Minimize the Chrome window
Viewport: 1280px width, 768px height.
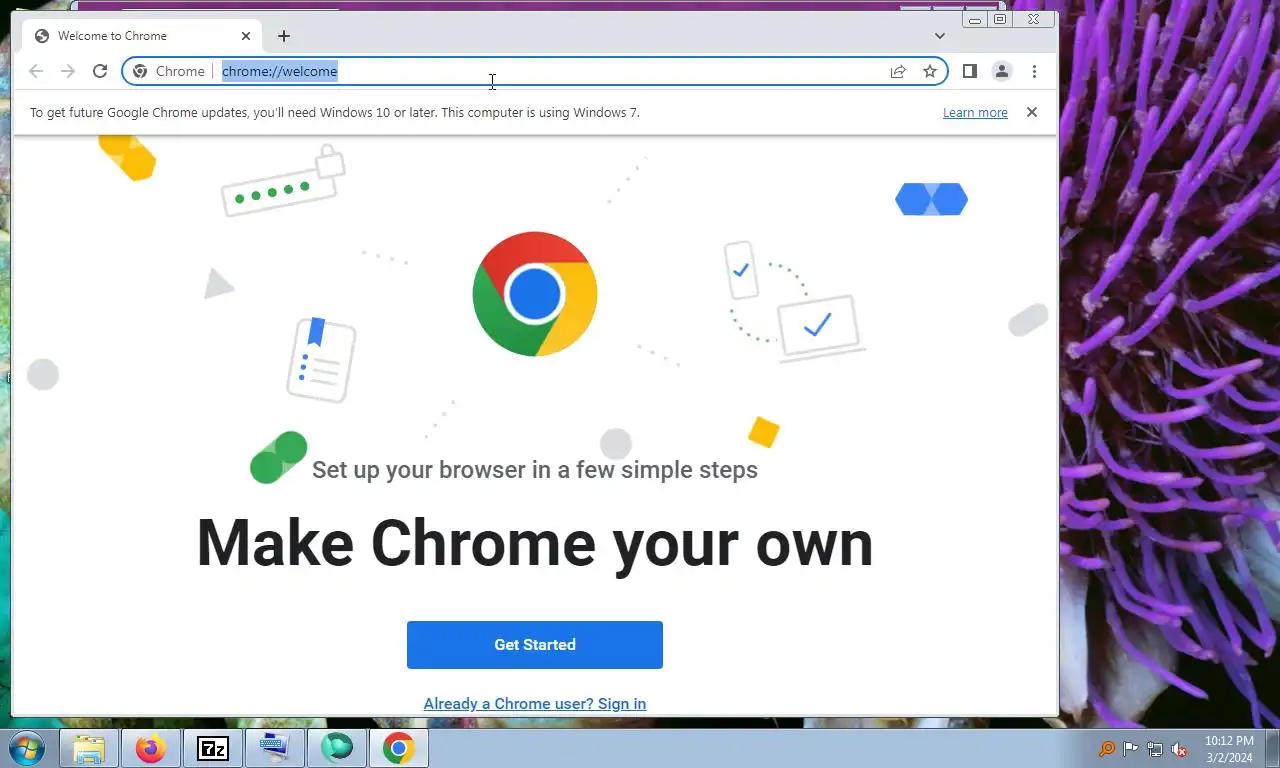click(x=975, y=19)
